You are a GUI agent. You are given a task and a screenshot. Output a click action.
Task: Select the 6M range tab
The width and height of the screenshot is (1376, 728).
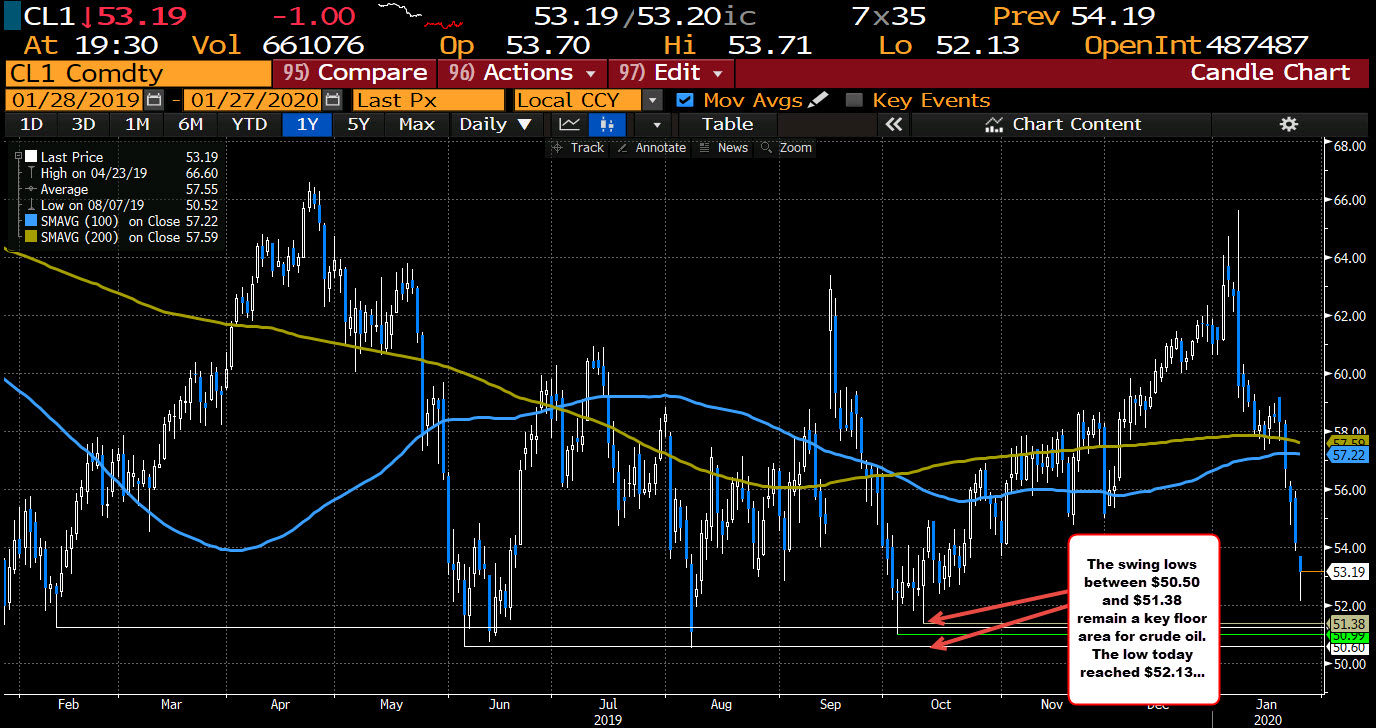point(190,124)
